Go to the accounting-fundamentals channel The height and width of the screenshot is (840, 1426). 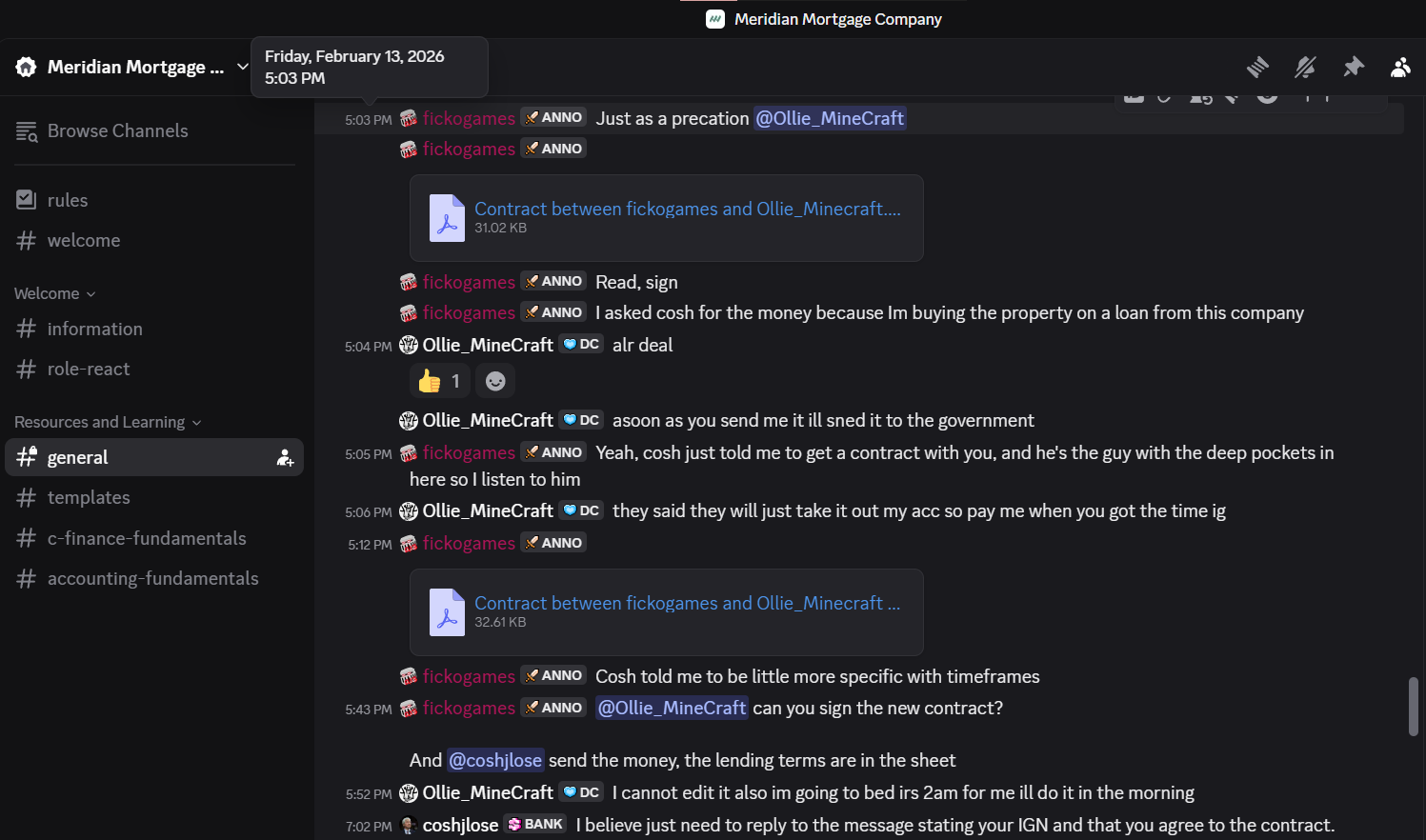[152, 579]
